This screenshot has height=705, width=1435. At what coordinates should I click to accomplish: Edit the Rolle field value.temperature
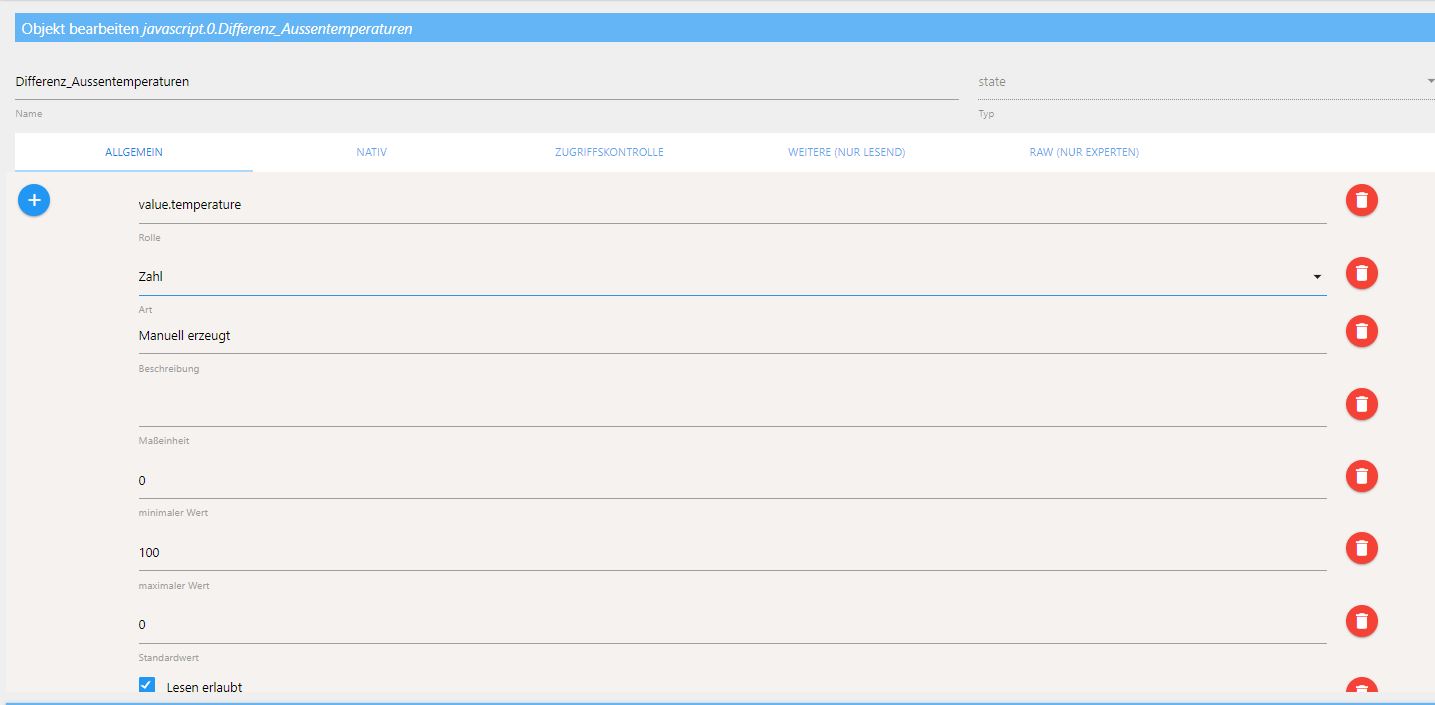point(732,204)
